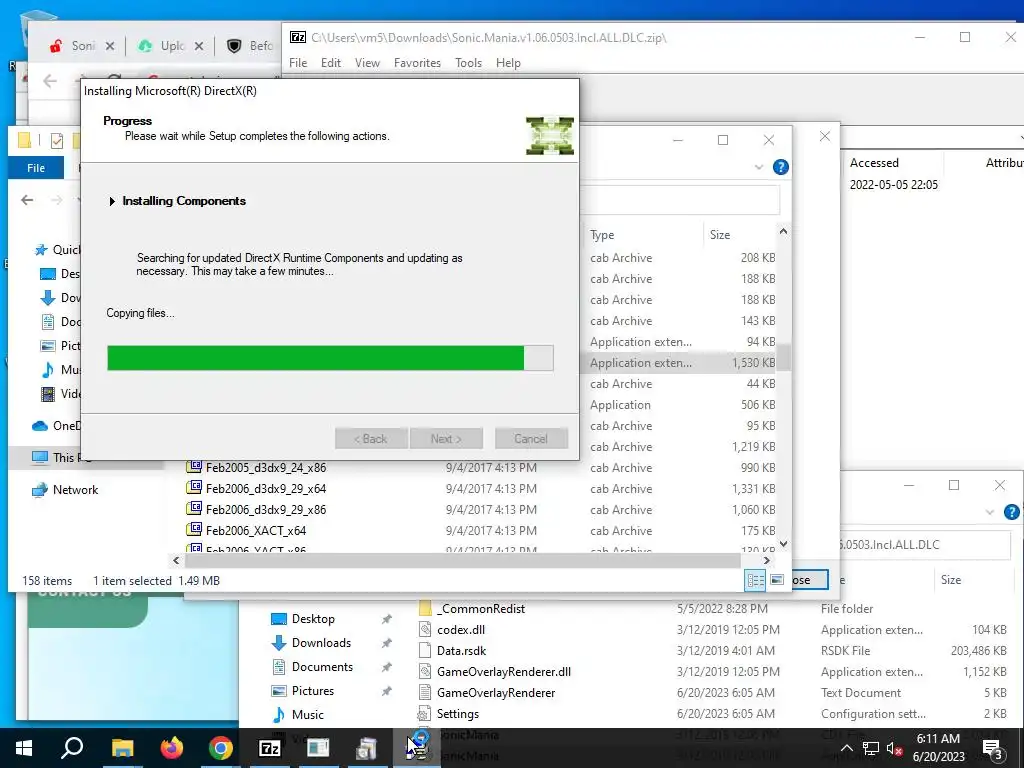Open the _CommonRedist folder
The height and width of the screenshot is (768, 1024).
pyautogui.click(x=481, y=609)
